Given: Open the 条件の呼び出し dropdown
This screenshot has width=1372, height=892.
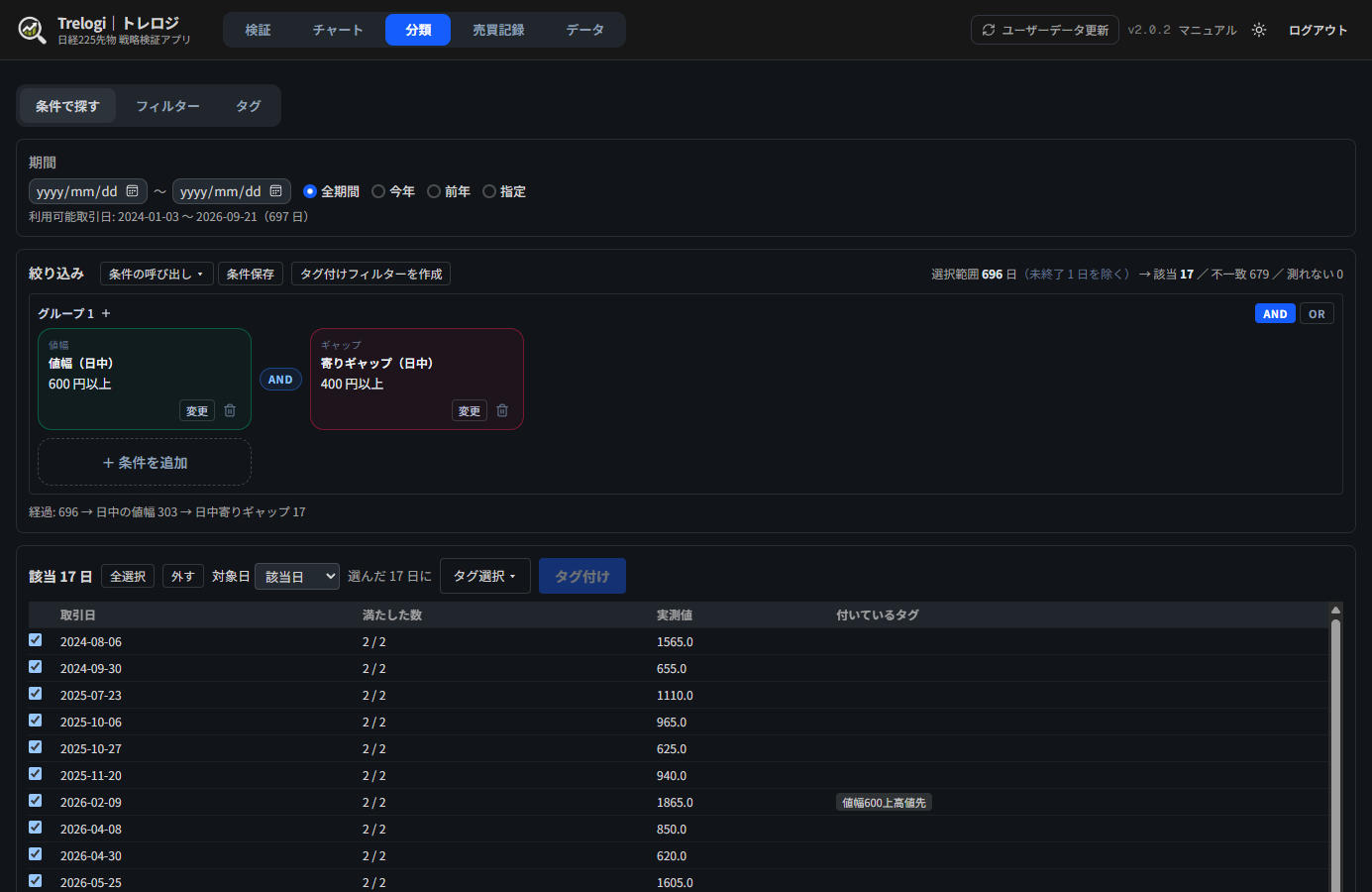Looking at the screenshot, I should click(x=157, y=274).
